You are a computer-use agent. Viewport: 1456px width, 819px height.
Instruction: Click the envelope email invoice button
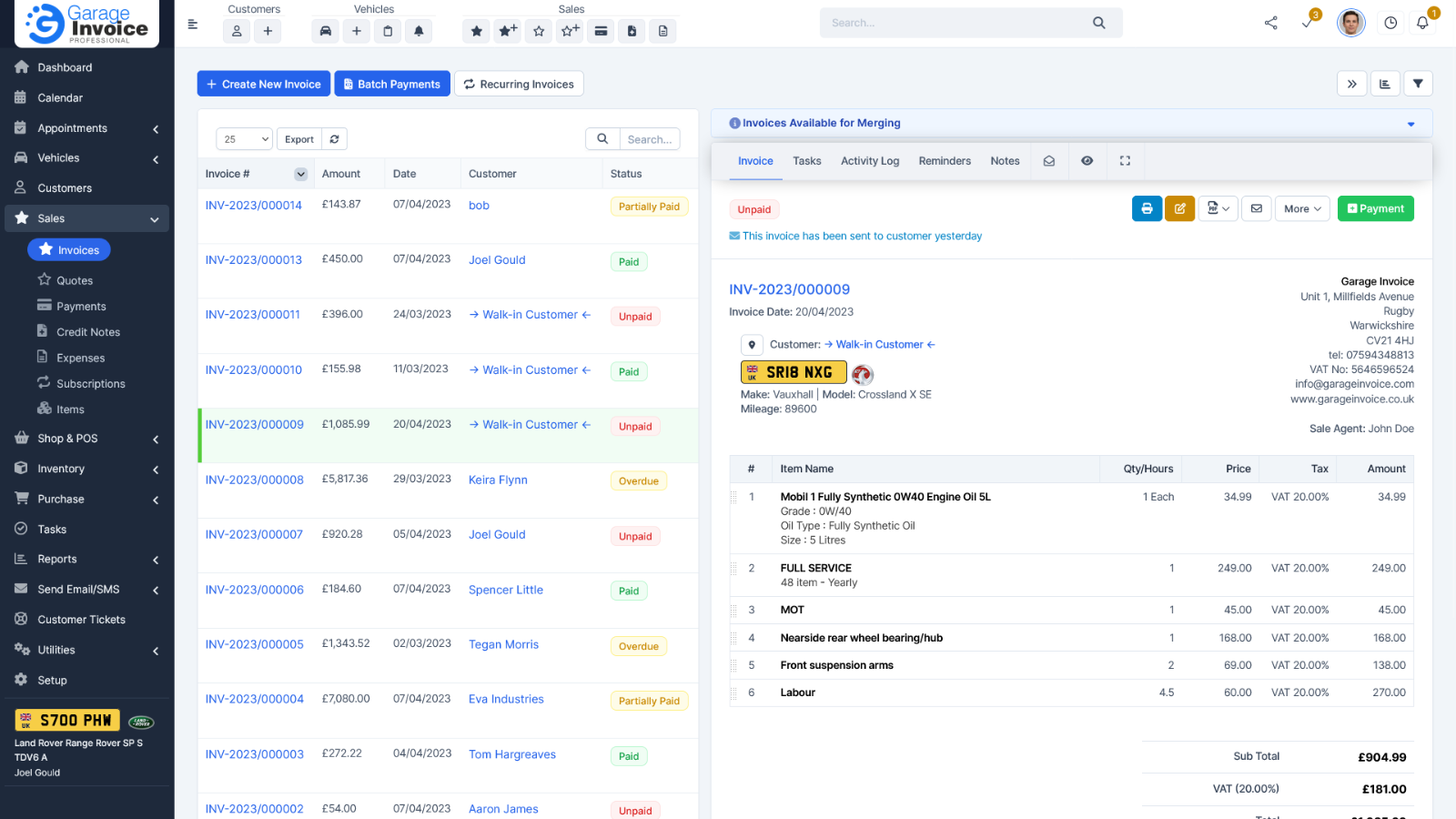click(x=1256, y=208)
